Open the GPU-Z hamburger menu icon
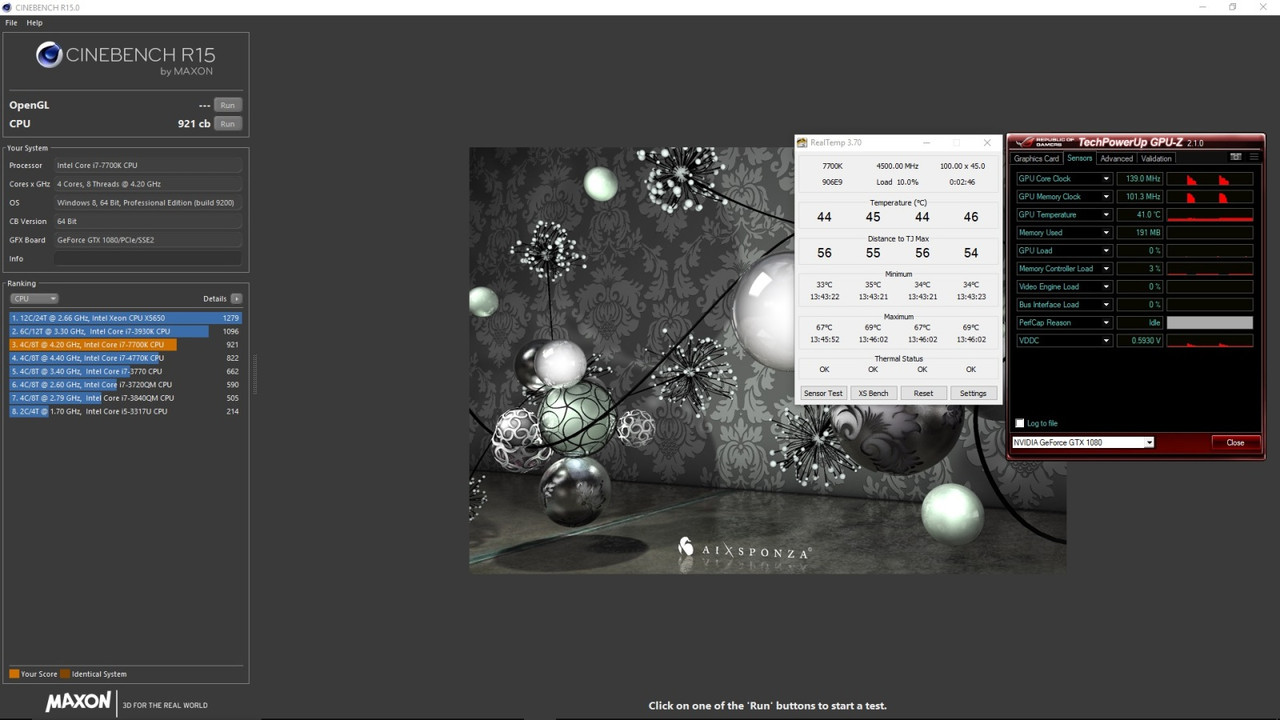Image resolution: width=1280 pixels, height=720 pixels. tap(1254, 157)
